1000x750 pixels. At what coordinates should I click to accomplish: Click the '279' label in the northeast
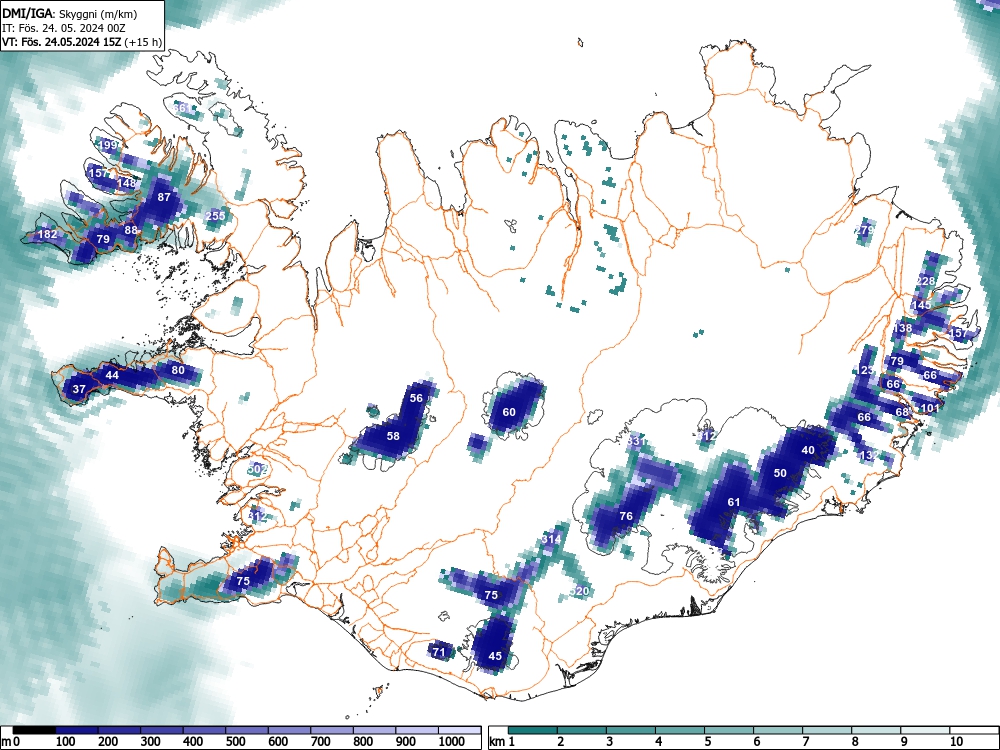pos(864,230)
